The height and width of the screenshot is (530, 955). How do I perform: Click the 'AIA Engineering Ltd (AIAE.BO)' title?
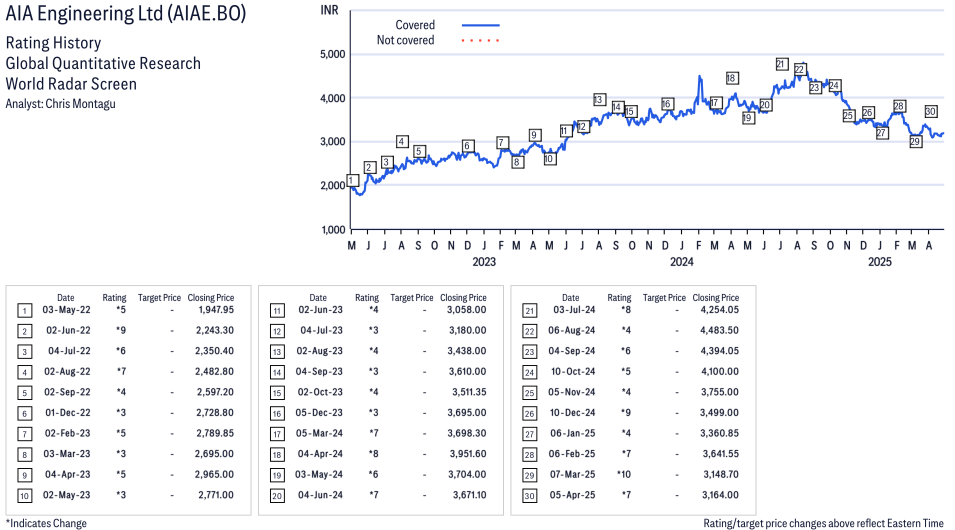click(126, 13)
